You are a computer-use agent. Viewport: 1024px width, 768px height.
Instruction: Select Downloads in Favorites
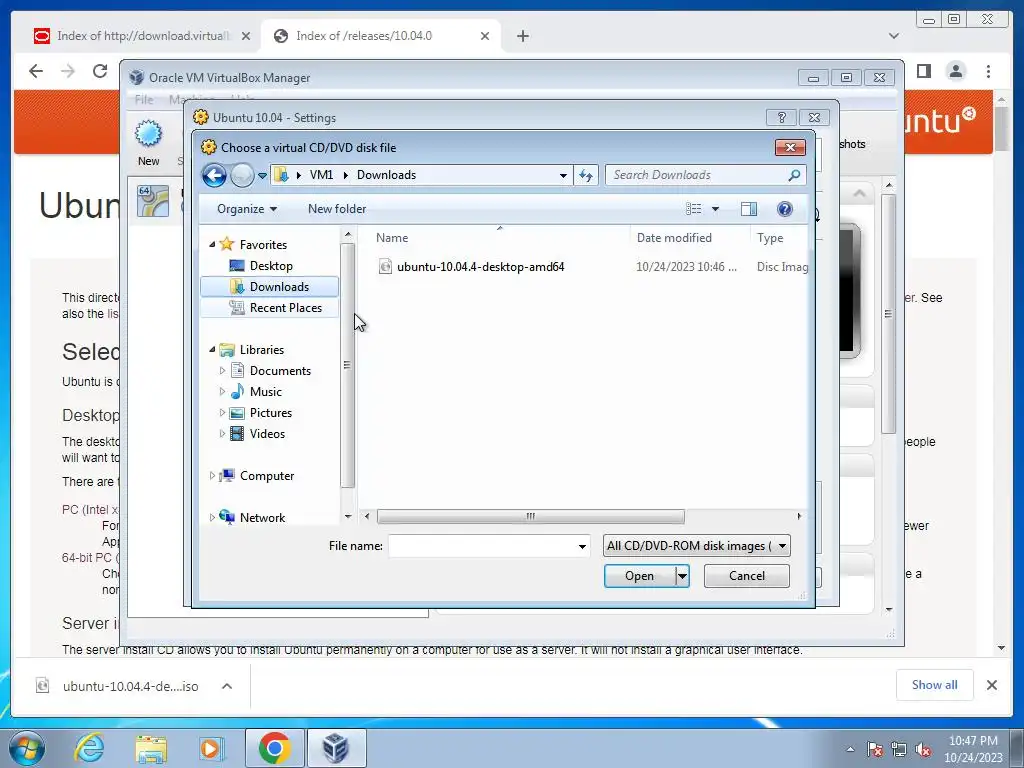270,287
